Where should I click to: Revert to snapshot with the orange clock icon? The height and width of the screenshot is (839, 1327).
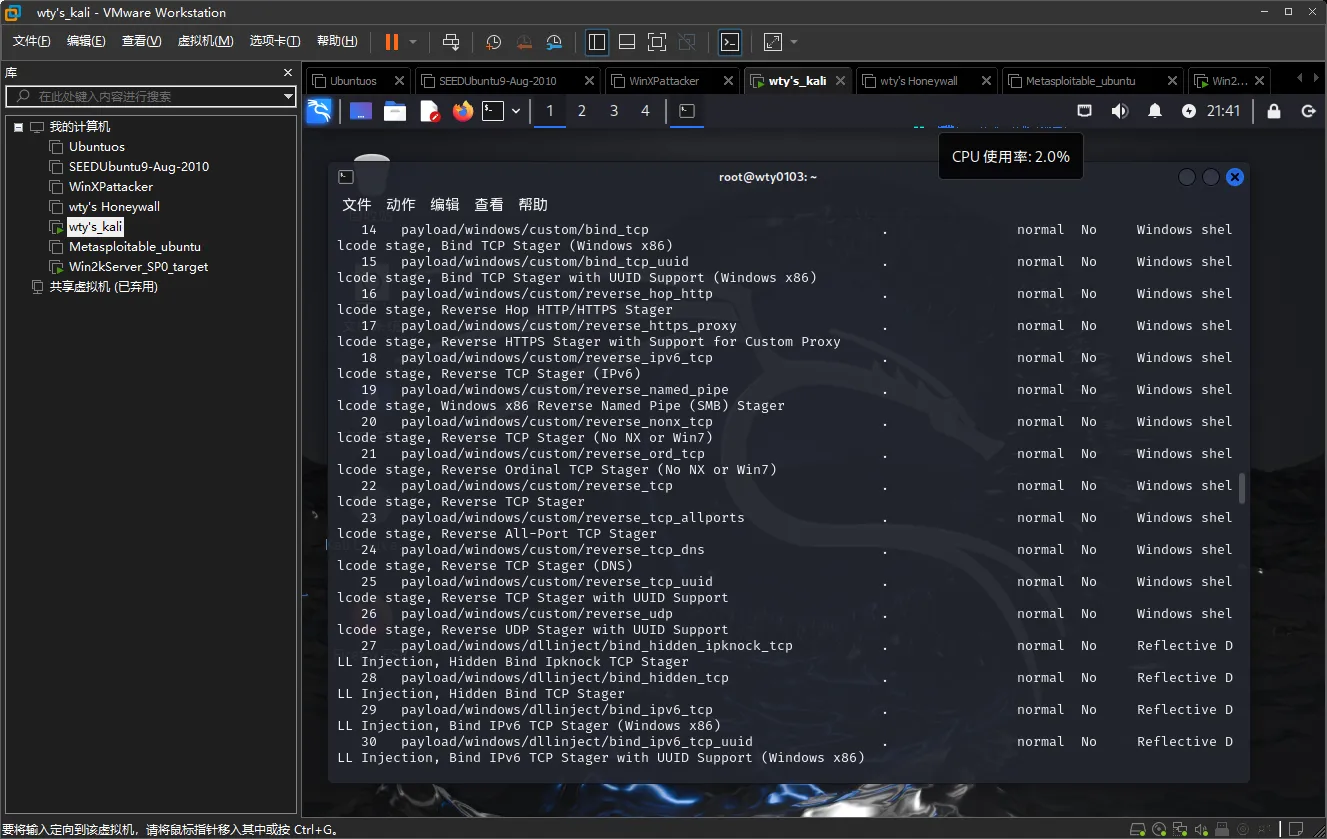point(524,42)
